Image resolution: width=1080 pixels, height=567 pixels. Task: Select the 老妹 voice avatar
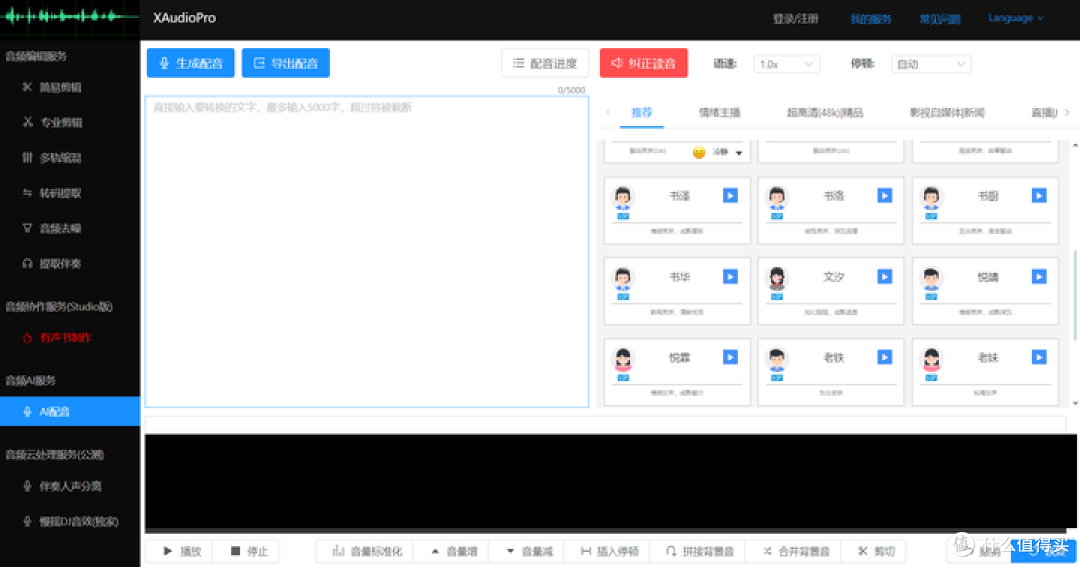pyautogui.click(x=931, y=358)
